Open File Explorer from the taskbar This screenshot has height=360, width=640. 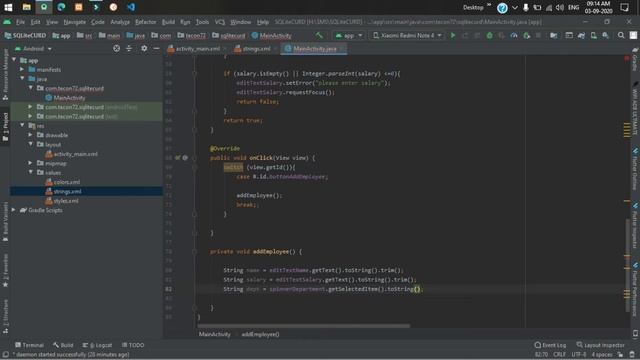click(27, 7)
